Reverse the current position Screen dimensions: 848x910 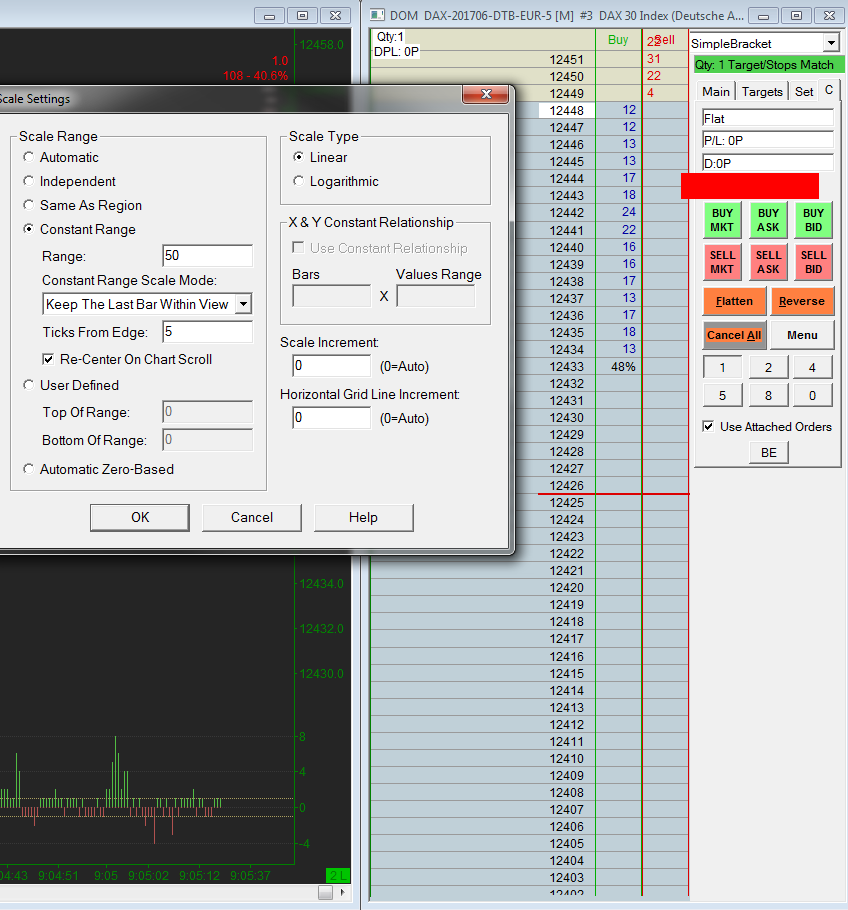click(802, 301)
